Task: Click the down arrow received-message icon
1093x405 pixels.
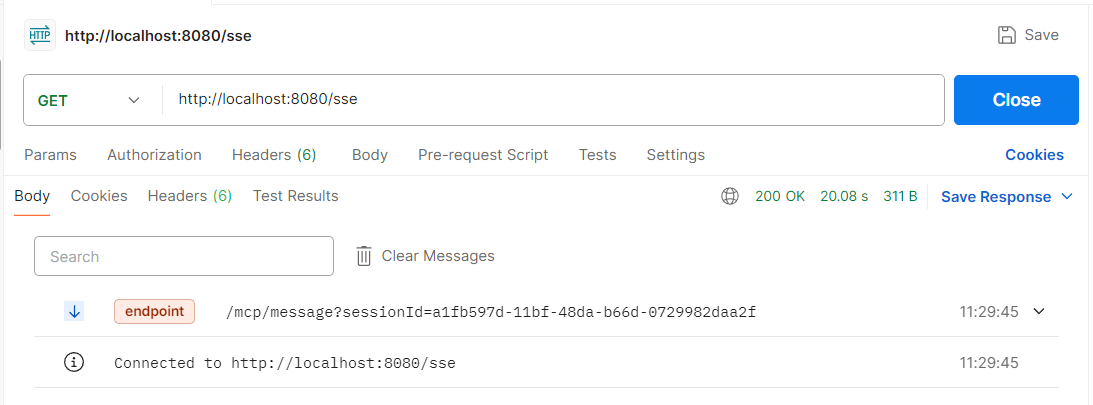Action: (74, 311)
